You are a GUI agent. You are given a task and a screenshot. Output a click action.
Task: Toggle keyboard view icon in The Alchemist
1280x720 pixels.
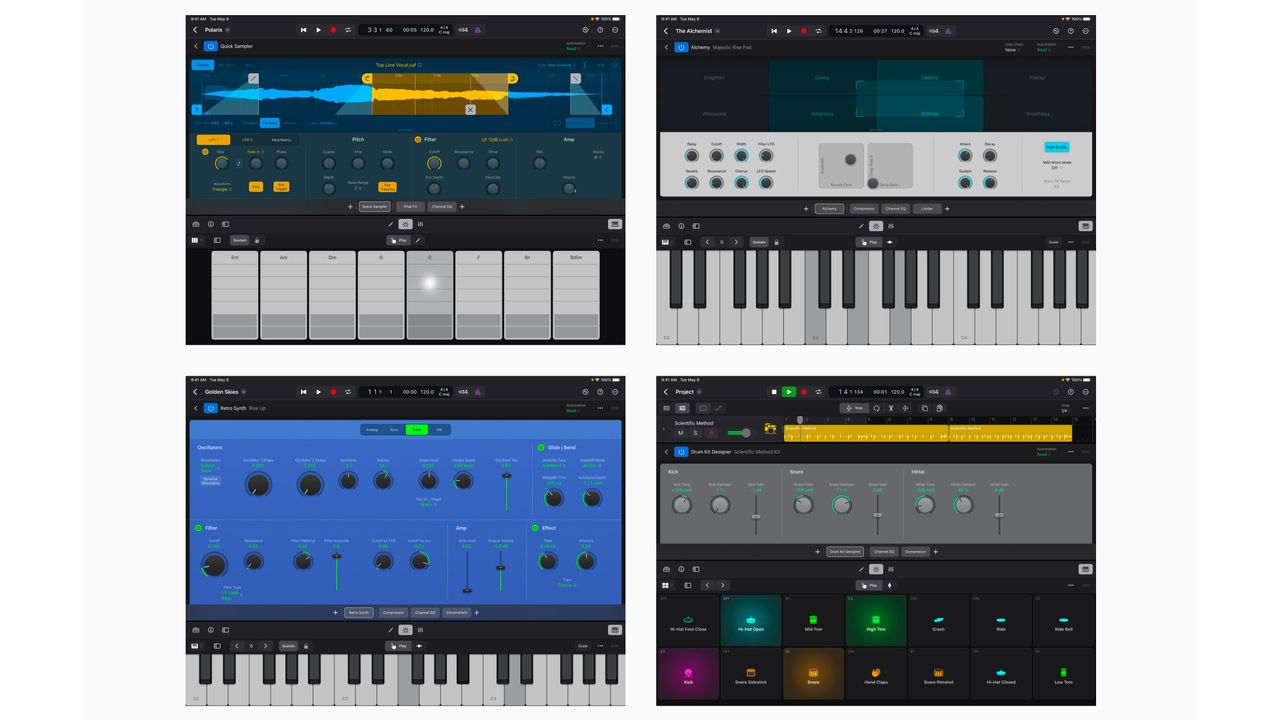1085,226
